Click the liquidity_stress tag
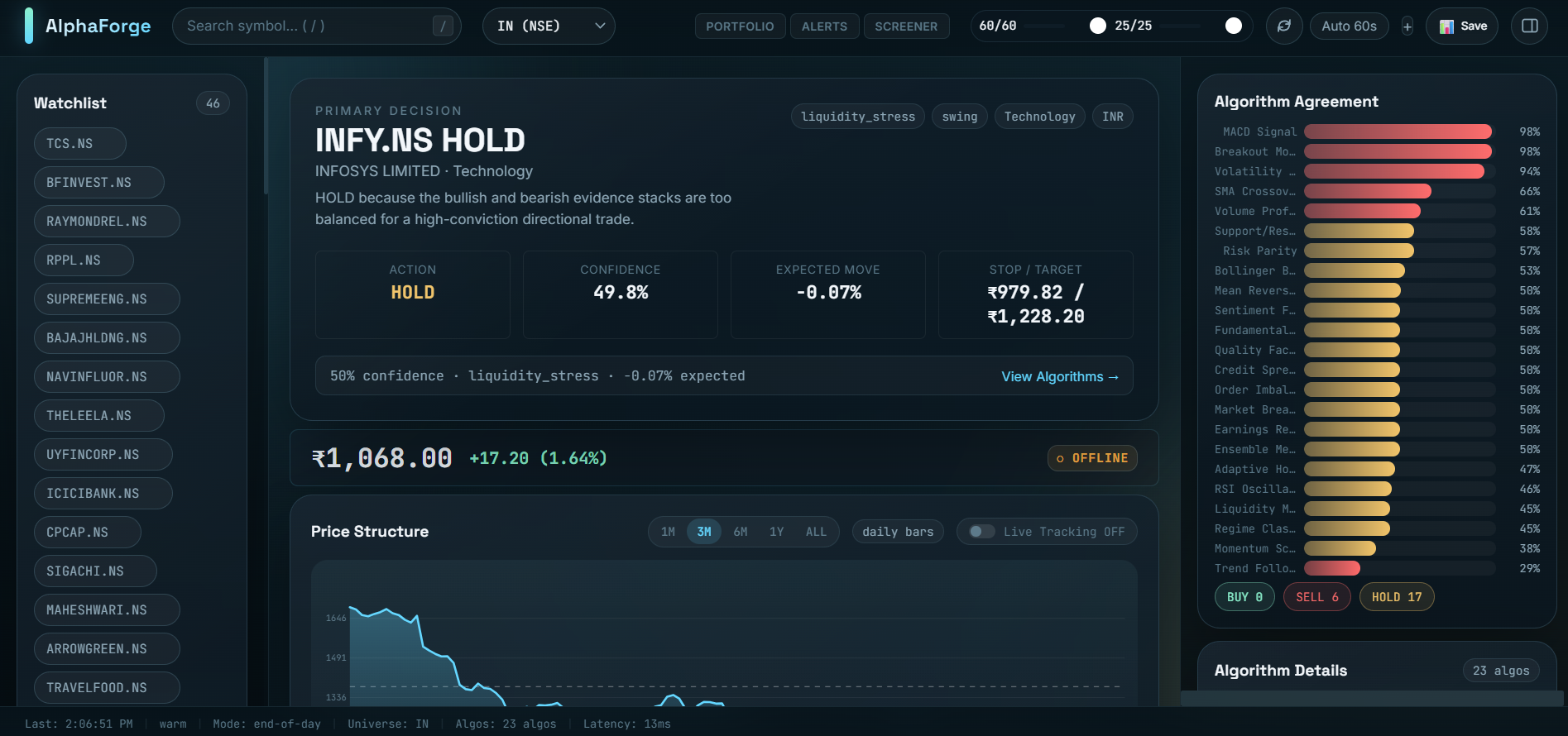Viewport: 1568px width, 736px height. pos(858,117)
